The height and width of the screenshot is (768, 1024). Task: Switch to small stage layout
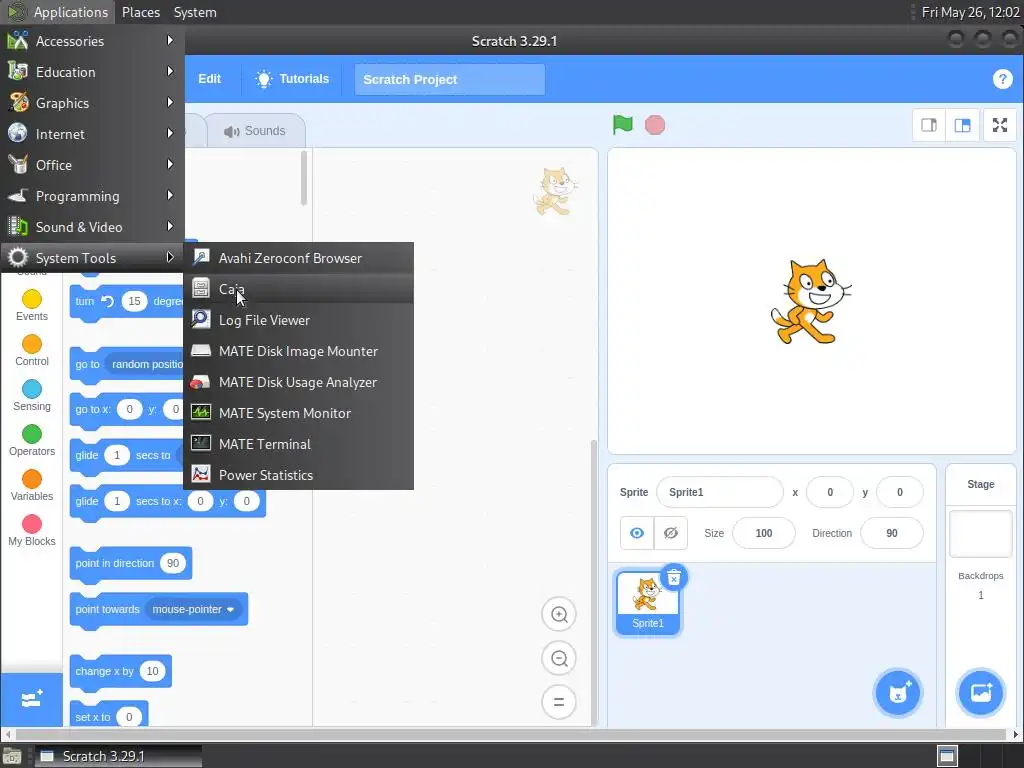tap(929, 125)
